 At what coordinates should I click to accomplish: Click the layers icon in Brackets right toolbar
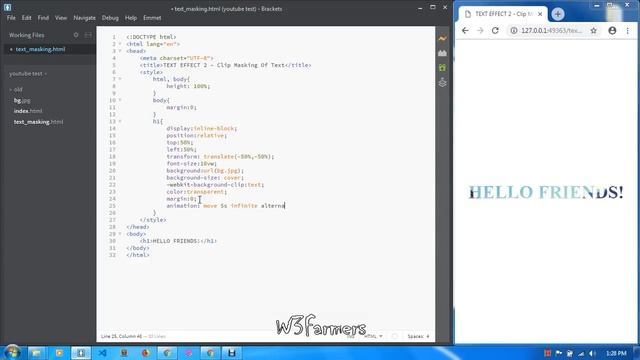click(442, 83)
